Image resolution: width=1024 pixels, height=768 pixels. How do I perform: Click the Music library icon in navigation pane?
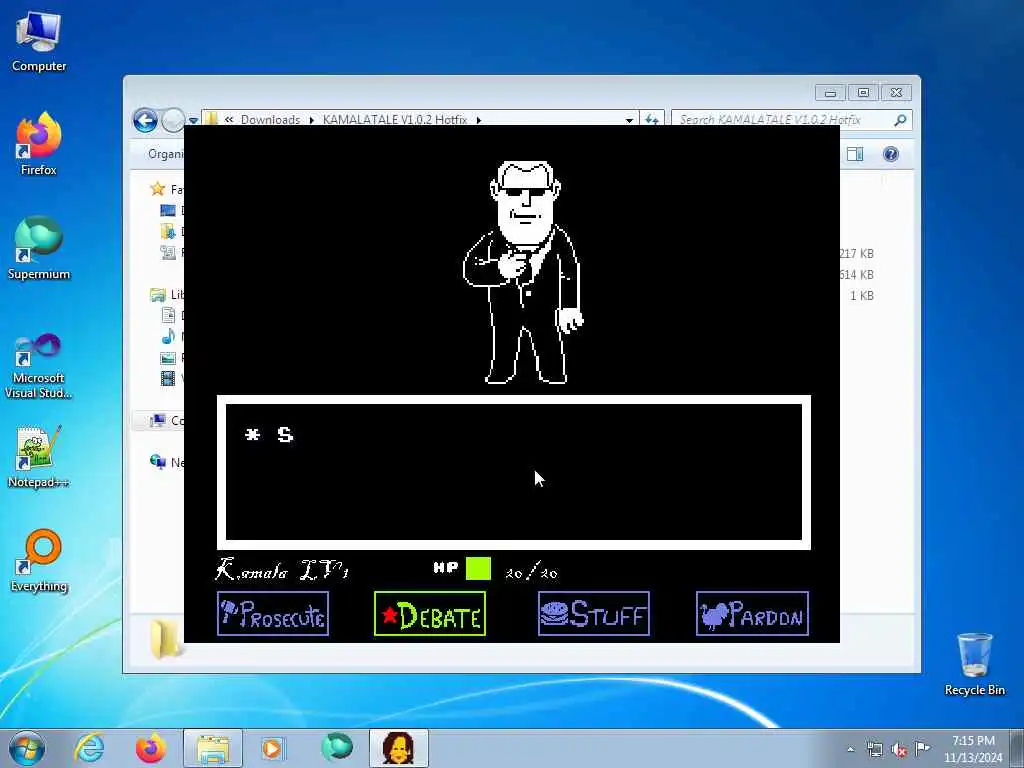coord(168,337)
